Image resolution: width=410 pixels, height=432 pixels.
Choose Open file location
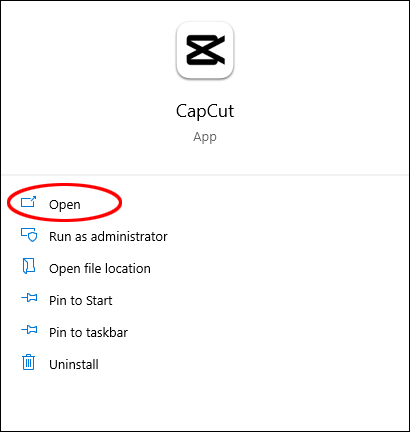tap(100, 268)
